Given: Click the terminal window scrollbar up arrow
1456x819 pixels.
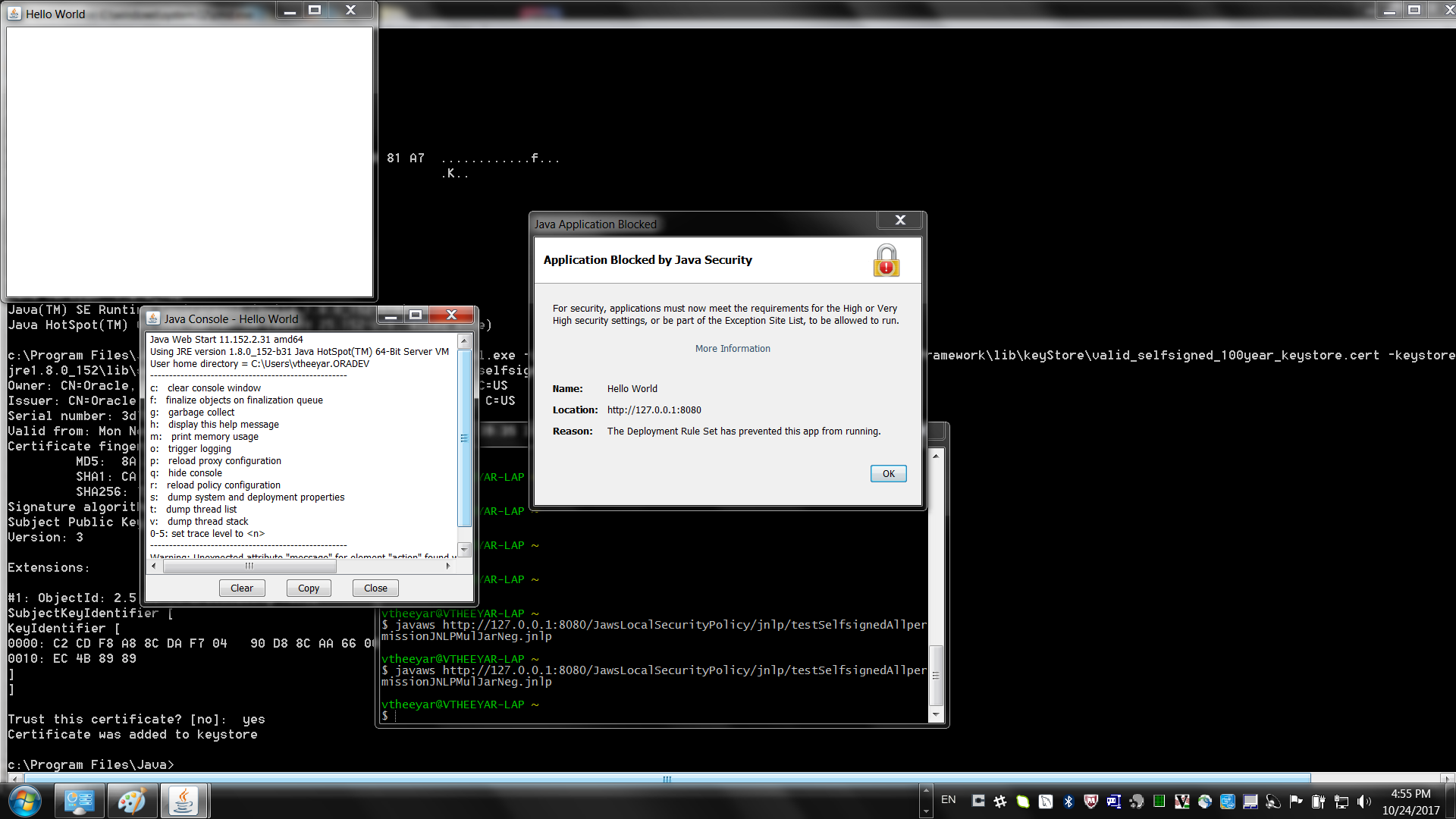Looking at the screenshot, I should pyautogui.click(x=937, y=455).
